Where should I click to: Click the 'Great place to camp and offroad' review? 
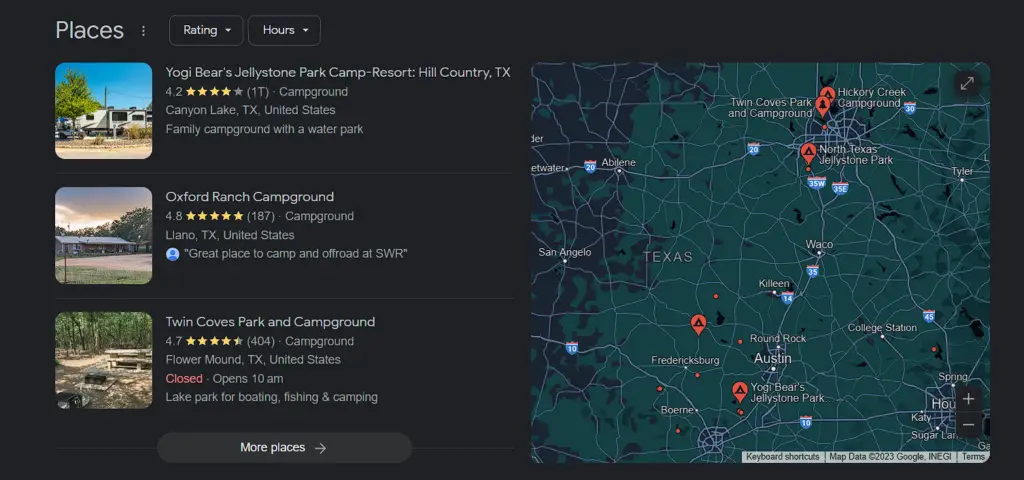point(296,254)
